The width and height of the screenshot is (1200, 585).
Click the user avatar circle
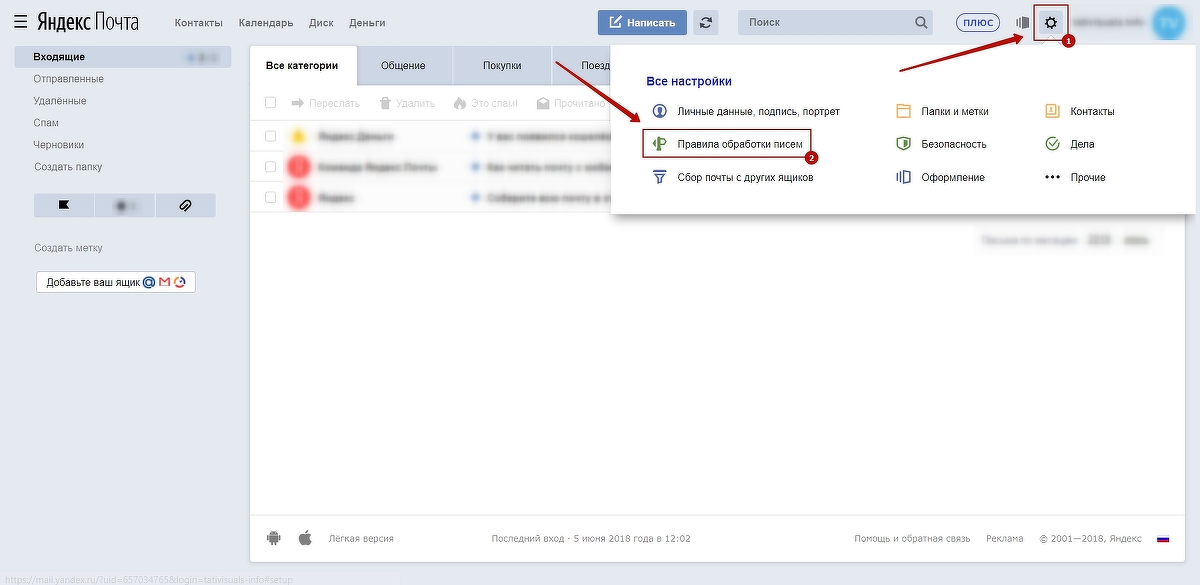(x=1167, y=22)
